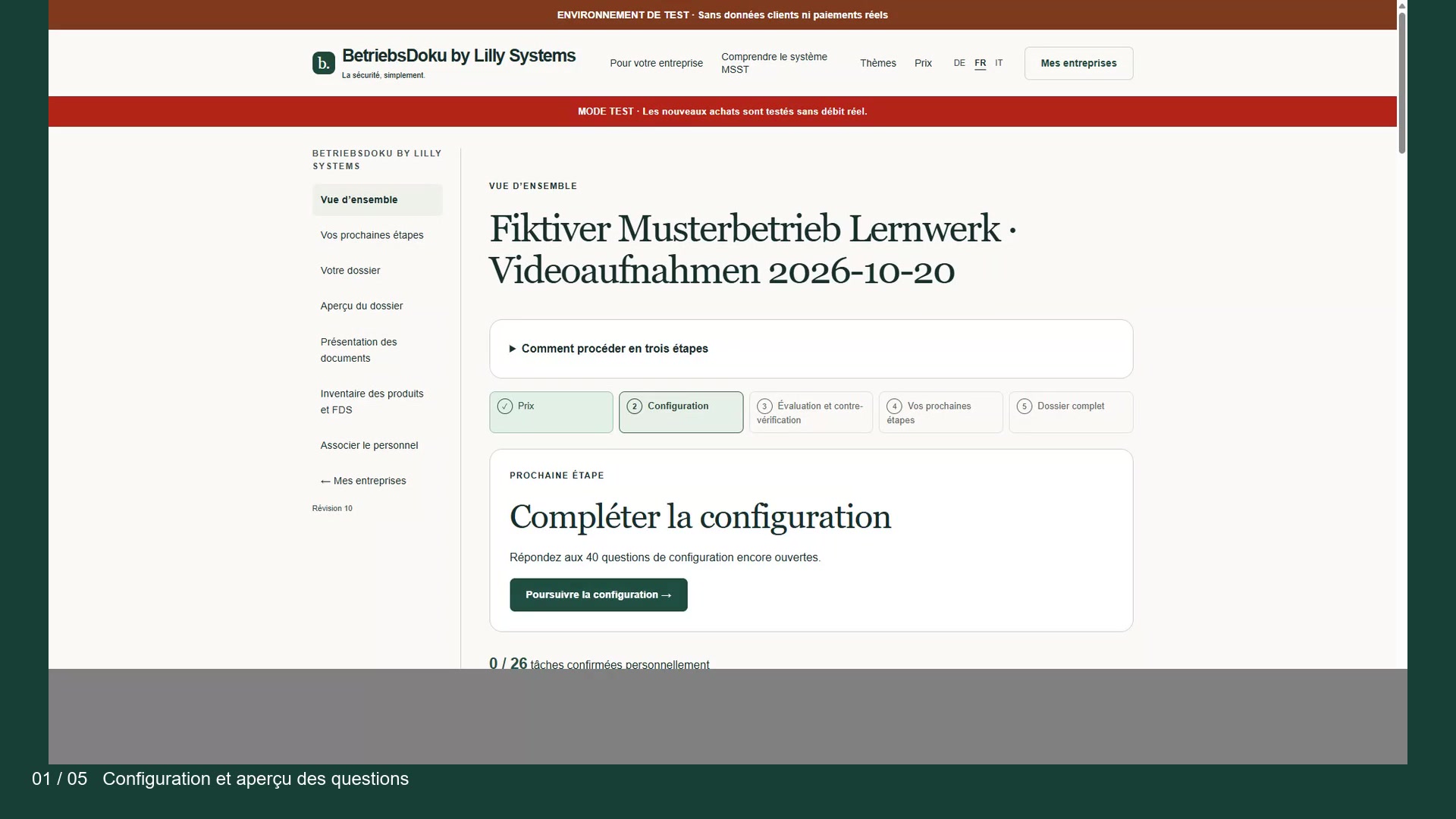Click step number 2 circle for Configuration
The width and height of the screenshot is (1456, 819).
click(x=635, y=406)
